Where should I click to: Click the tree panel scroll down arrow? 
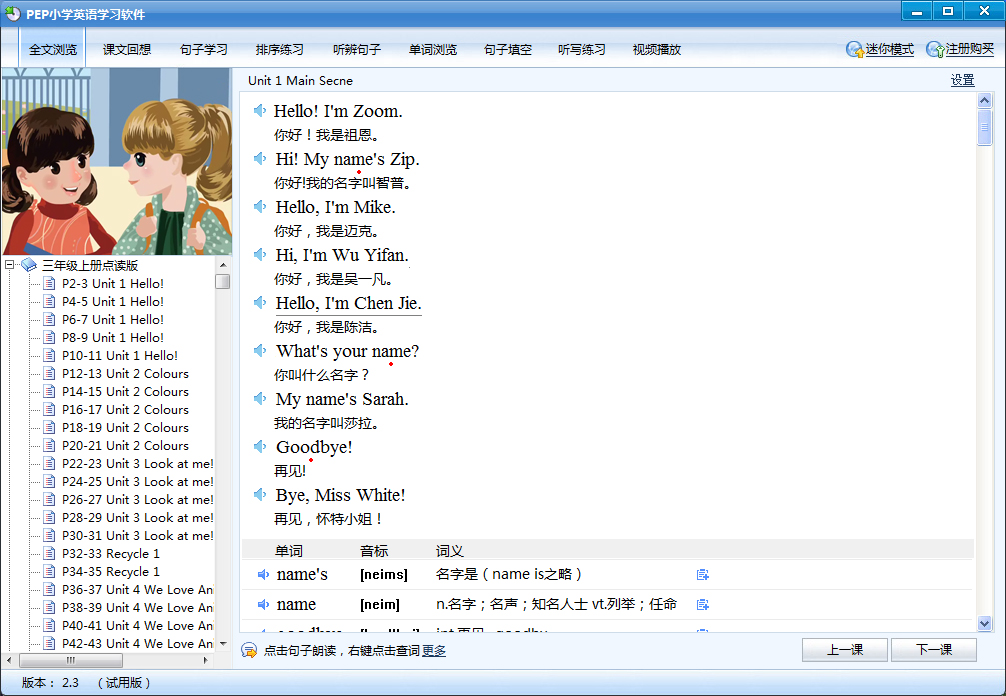223,644
